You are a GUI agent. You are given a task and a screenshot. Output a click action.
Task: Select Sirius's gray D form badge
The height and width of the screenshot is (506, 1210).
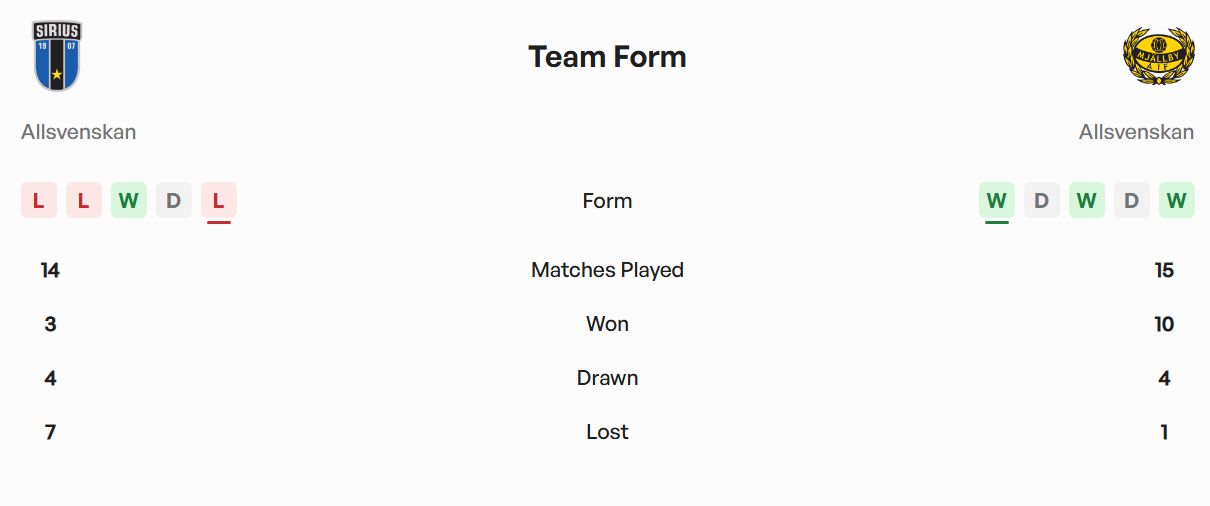174,201
